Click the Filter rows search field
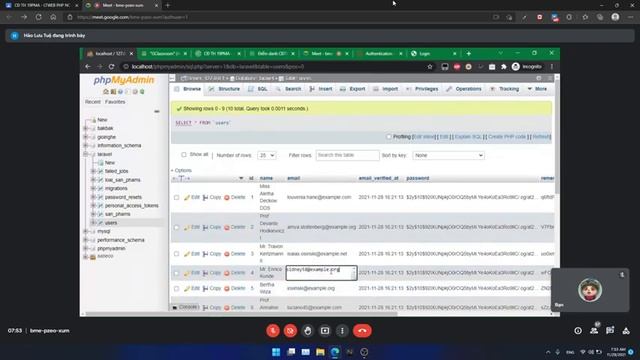The image size is (640, 360). coord(347,156)
